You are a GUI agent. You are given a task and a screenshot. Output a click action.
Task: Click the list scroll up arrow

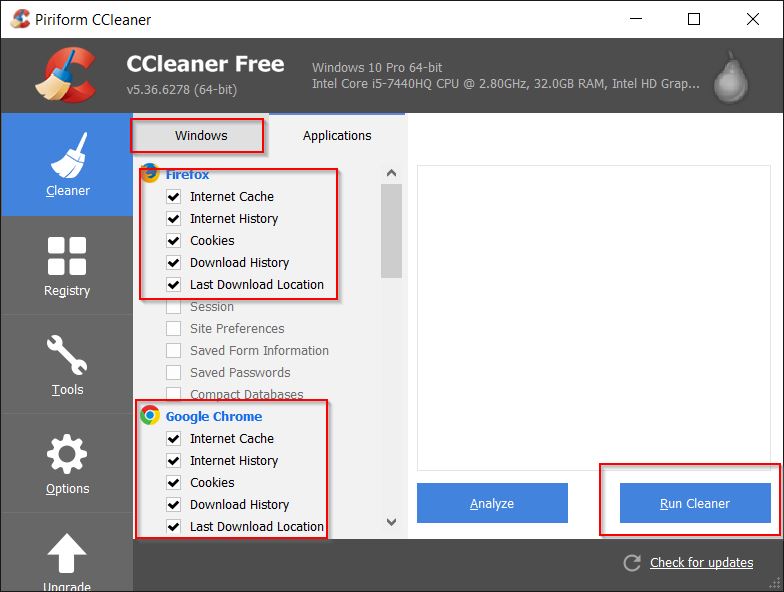click(x=392, y=173)
